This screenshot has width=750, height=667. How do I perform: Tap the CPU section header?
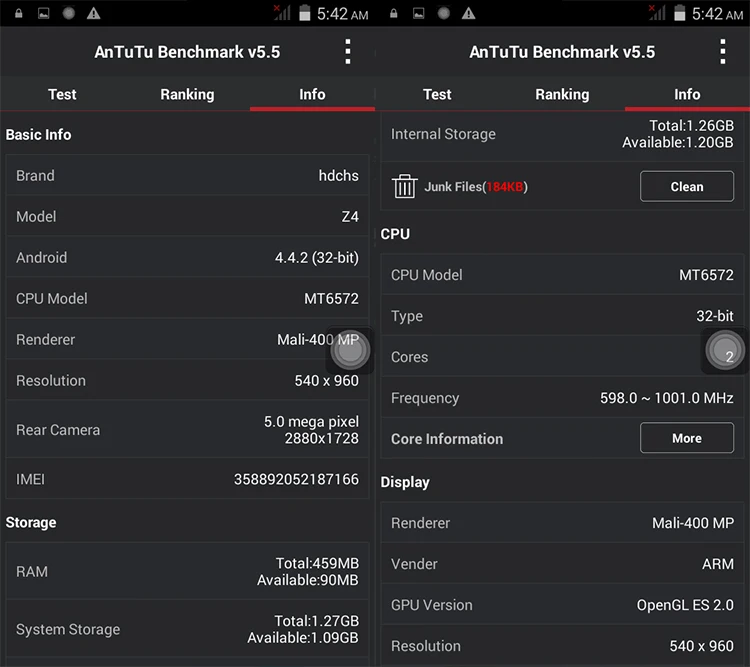point(395,233)
